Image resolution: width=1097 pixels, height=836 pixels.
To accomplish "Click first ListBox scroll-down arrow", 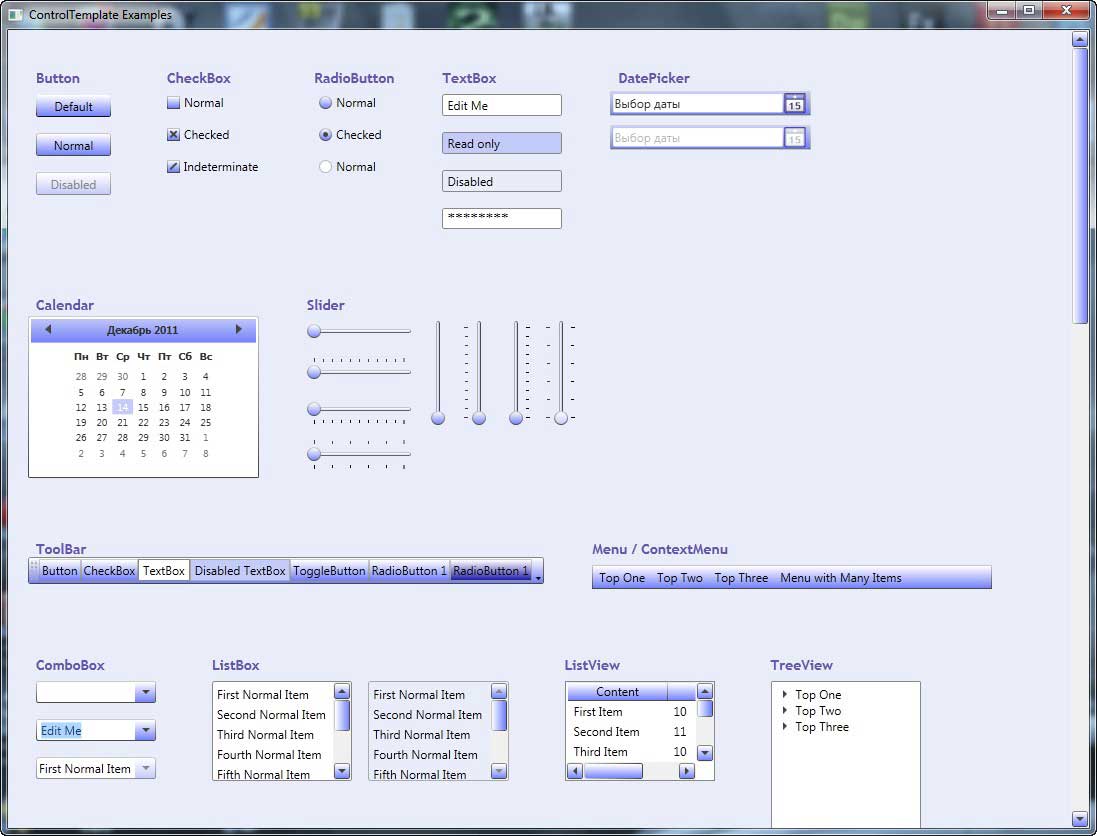I will [342, 771].
